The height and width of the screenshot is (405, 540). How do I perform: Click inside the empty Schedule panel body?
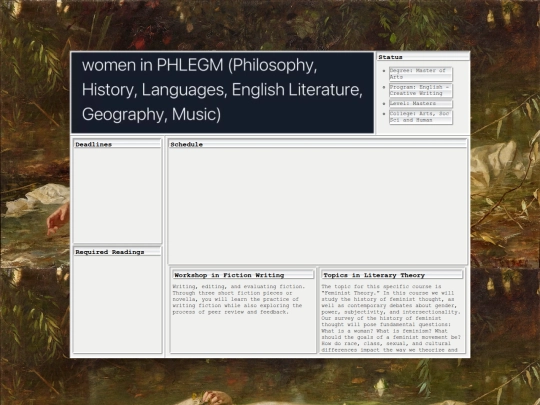point(317,206)
